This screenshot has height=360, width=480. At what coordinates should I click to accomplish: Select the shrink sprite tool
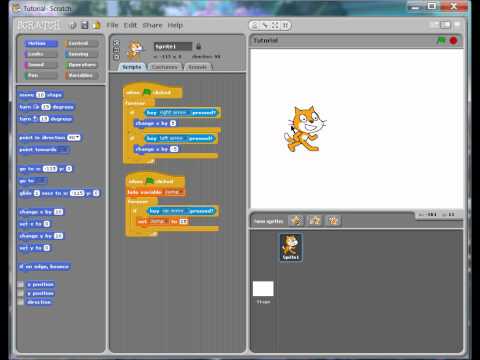(285, 25)
